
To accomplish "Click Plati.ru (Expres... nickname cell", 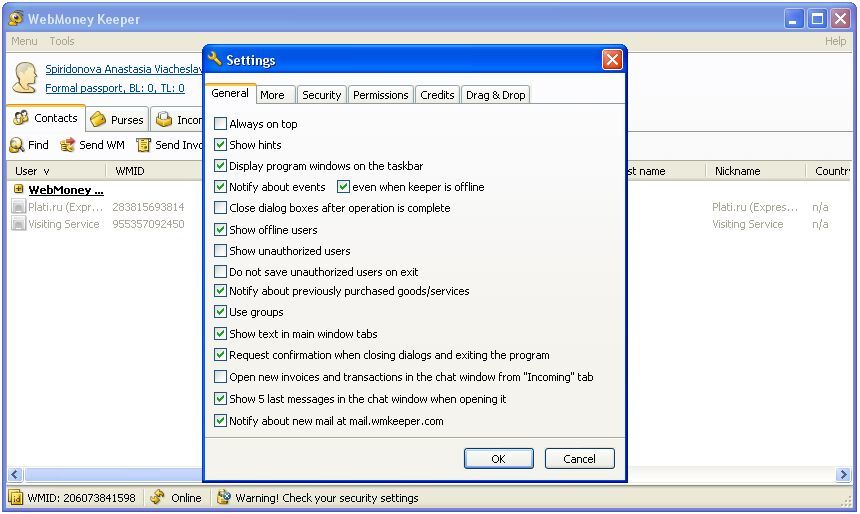I will coord(754,207).
